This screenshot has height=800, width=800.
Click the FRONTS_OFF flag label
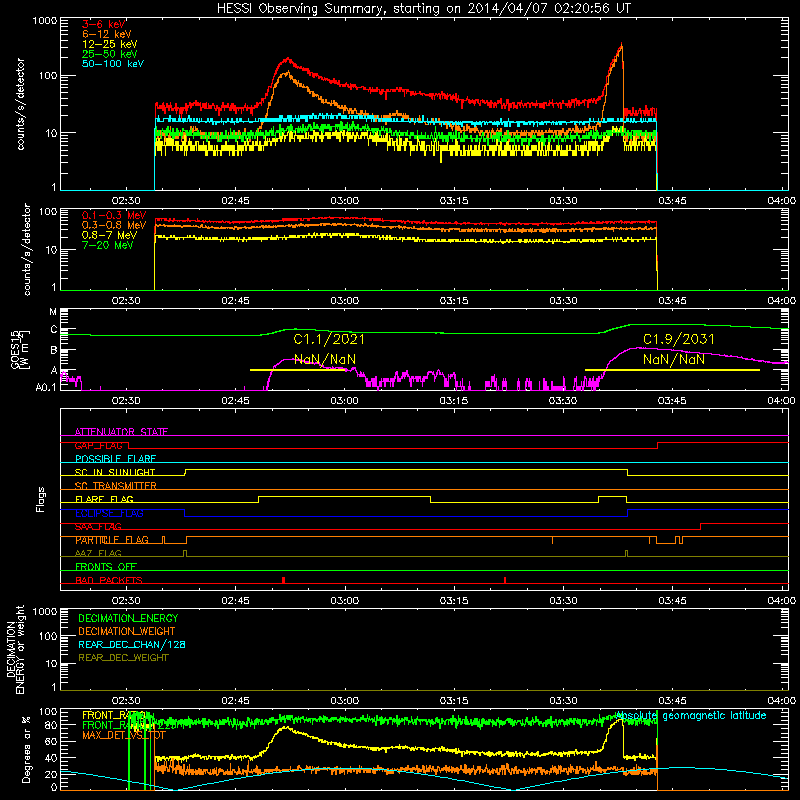tap(106, 566)
